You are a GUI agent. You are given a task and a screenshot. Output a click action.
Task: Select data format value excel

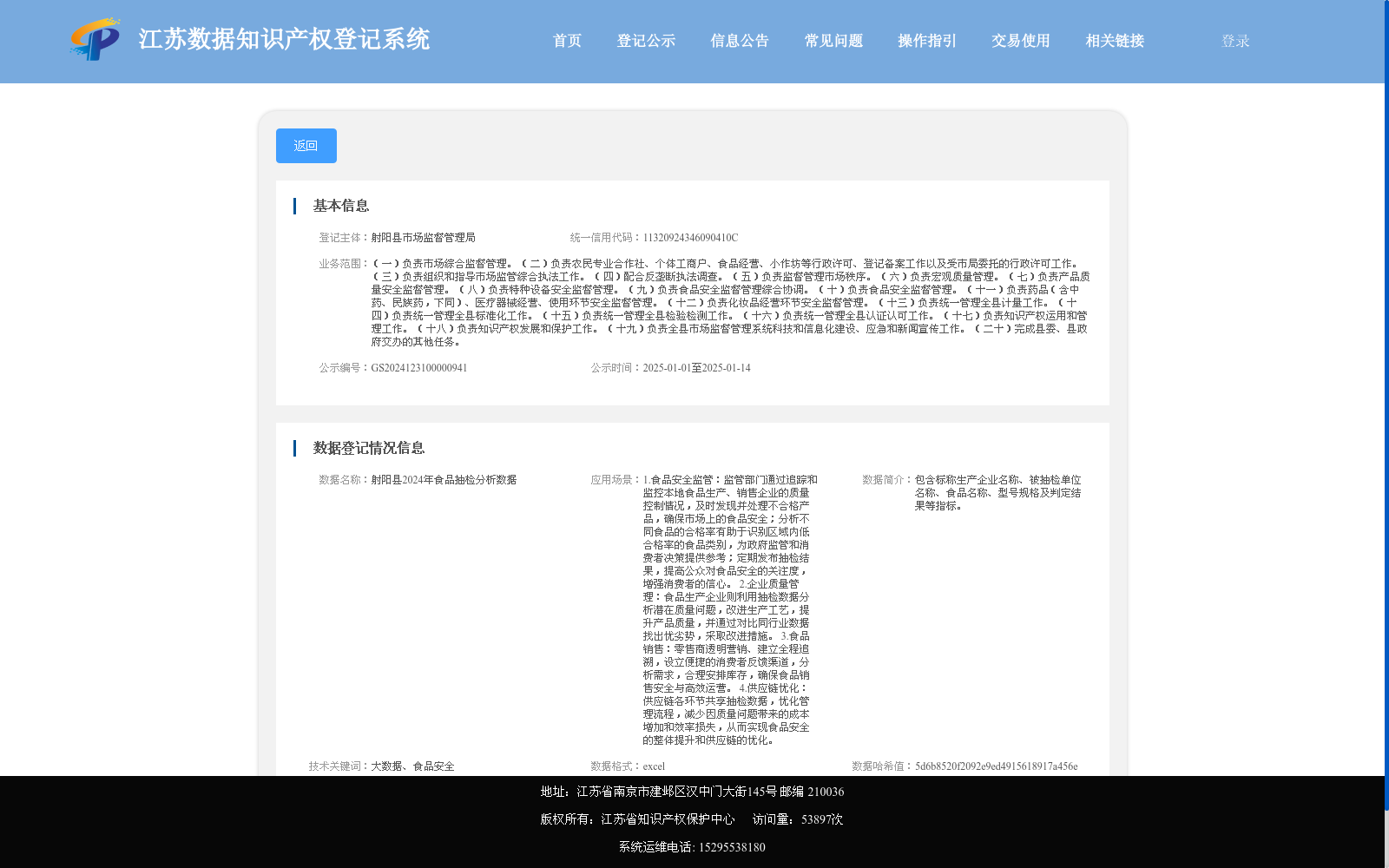click(x=654, y=766)
